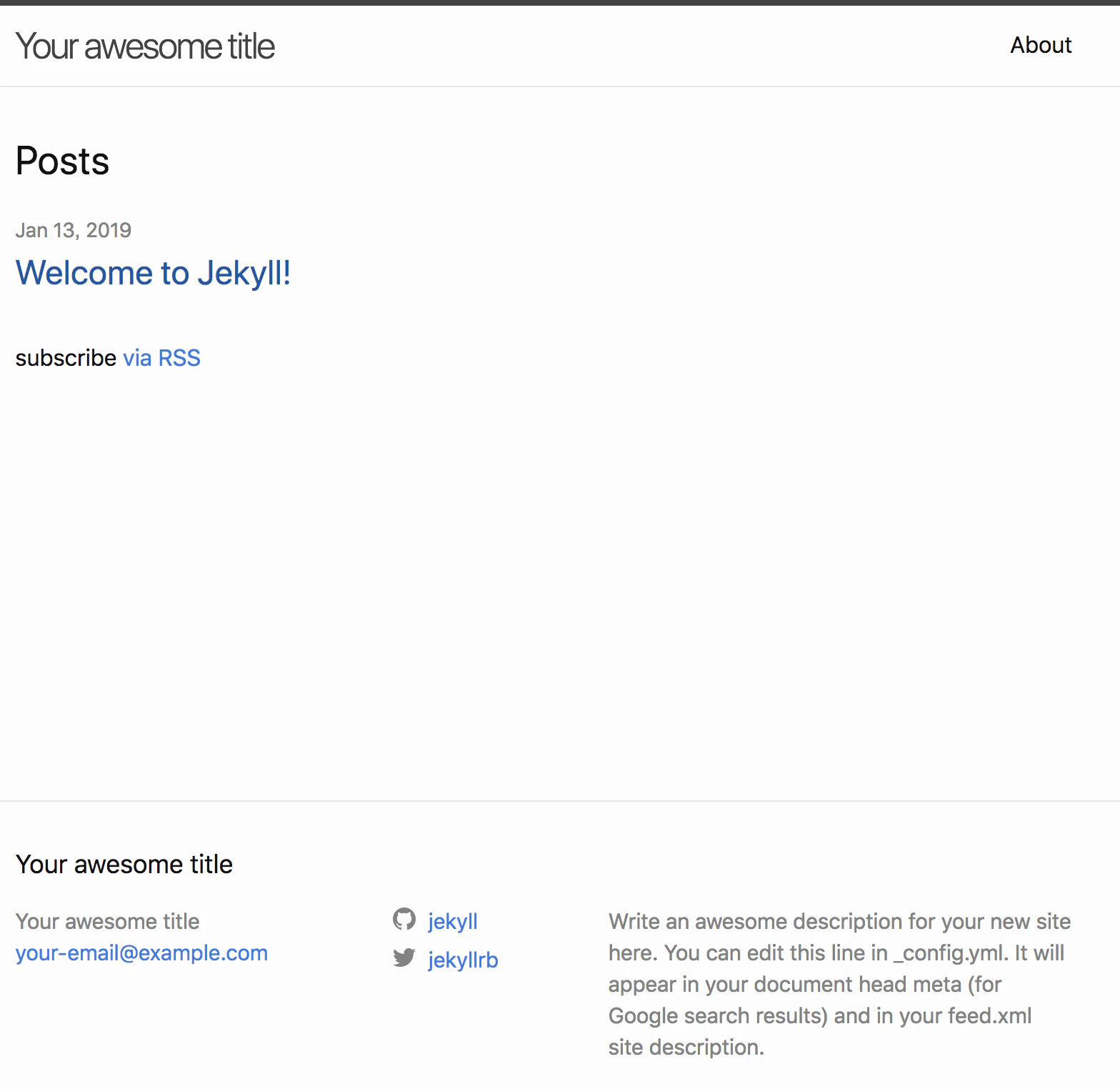Open the 'Welcome to Jekyll!' post

[x=153, y=273]
